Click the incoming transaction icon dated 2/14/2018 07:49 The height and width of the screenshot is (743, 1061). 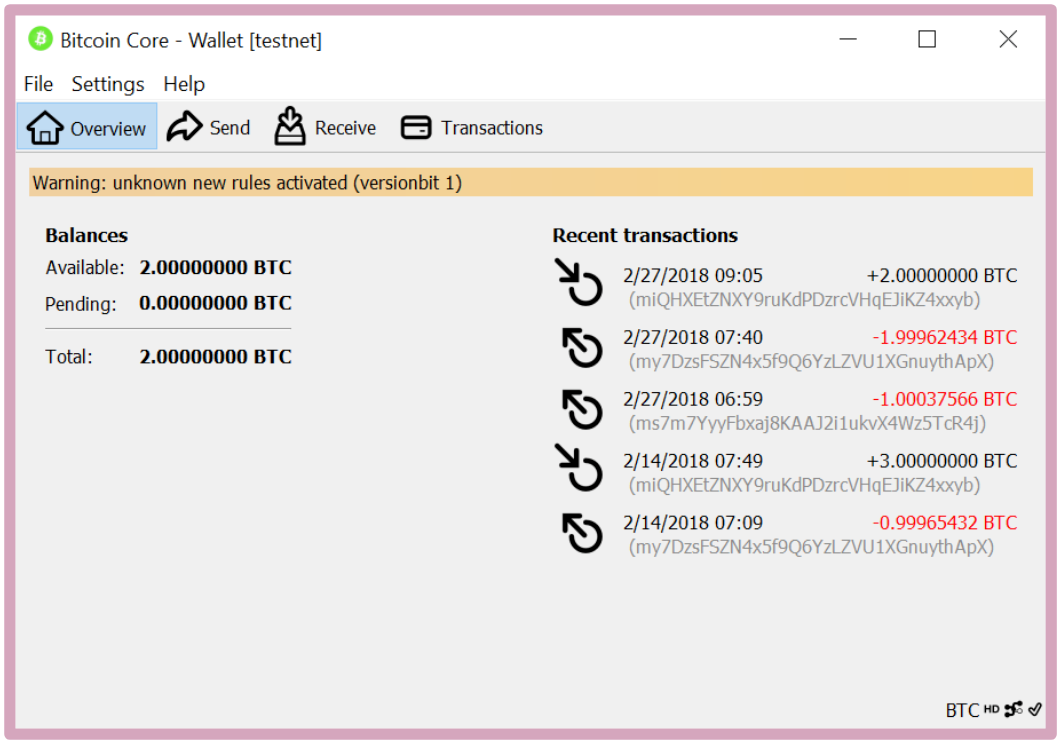pyautogui.click(x=581, y=471)
